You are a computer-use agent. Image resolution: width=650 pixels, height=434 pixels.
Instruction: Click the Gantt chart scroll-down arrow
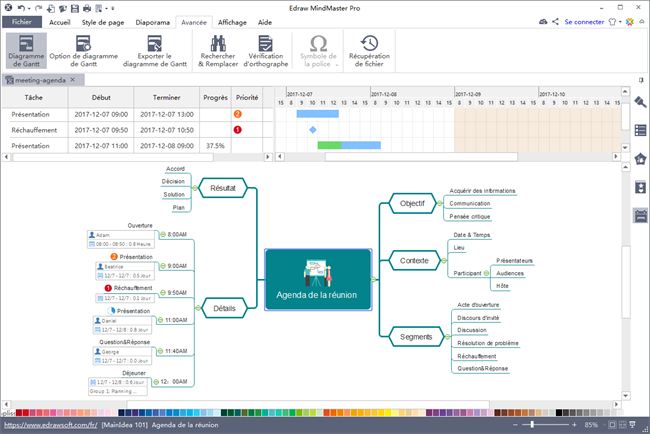(x=626, y=148)
